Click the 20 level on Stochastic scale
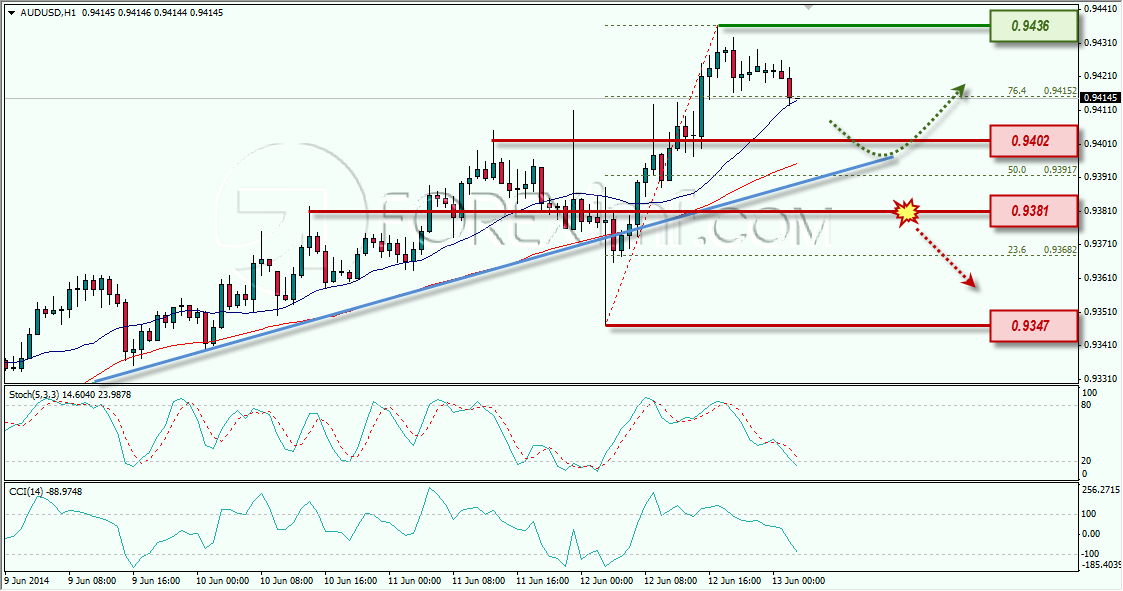Viewport: 1123px width, 591px height. (x=1086, y=461)
